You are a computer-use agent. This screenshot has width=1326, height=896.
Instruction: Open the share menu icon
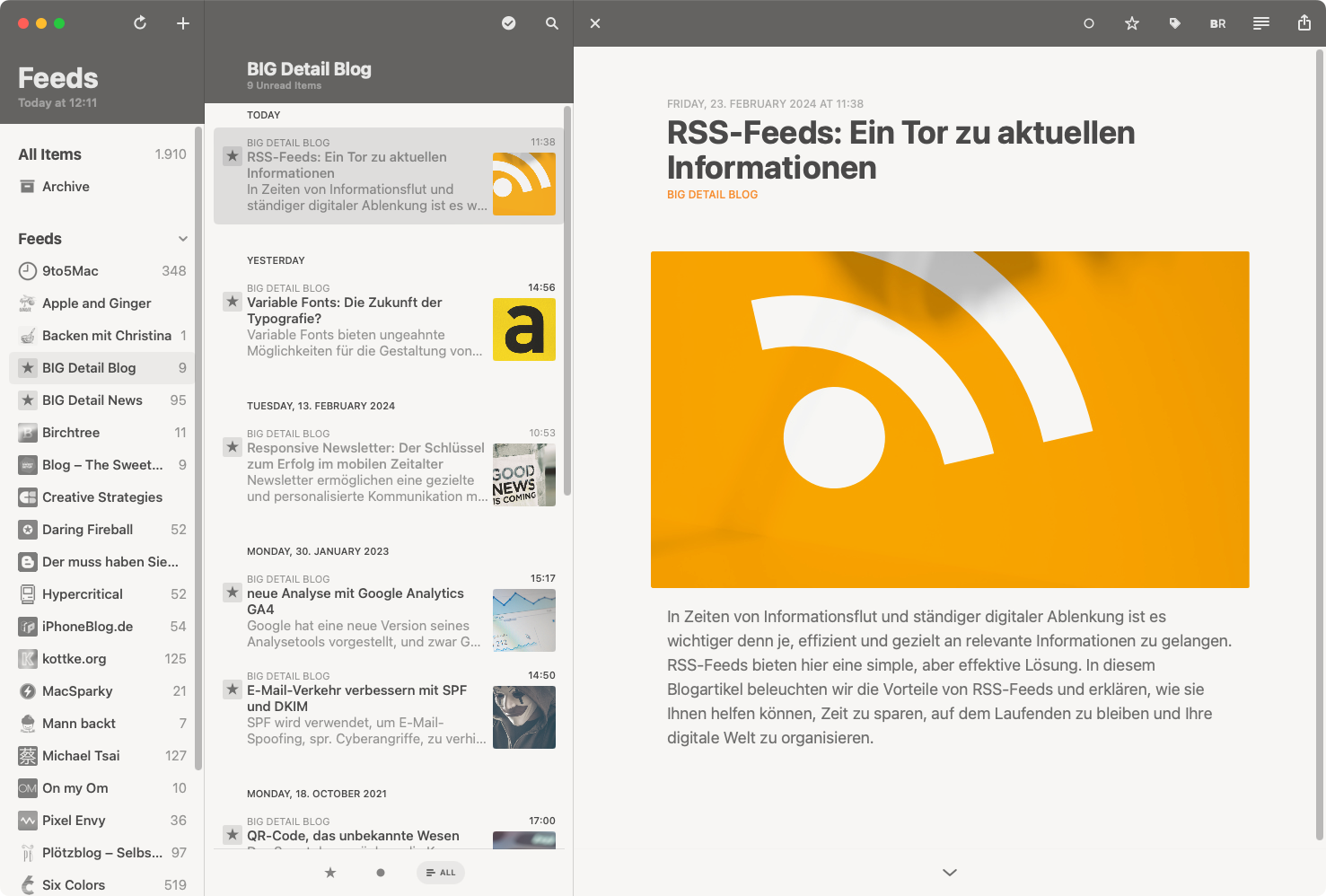coord(1304,23)
